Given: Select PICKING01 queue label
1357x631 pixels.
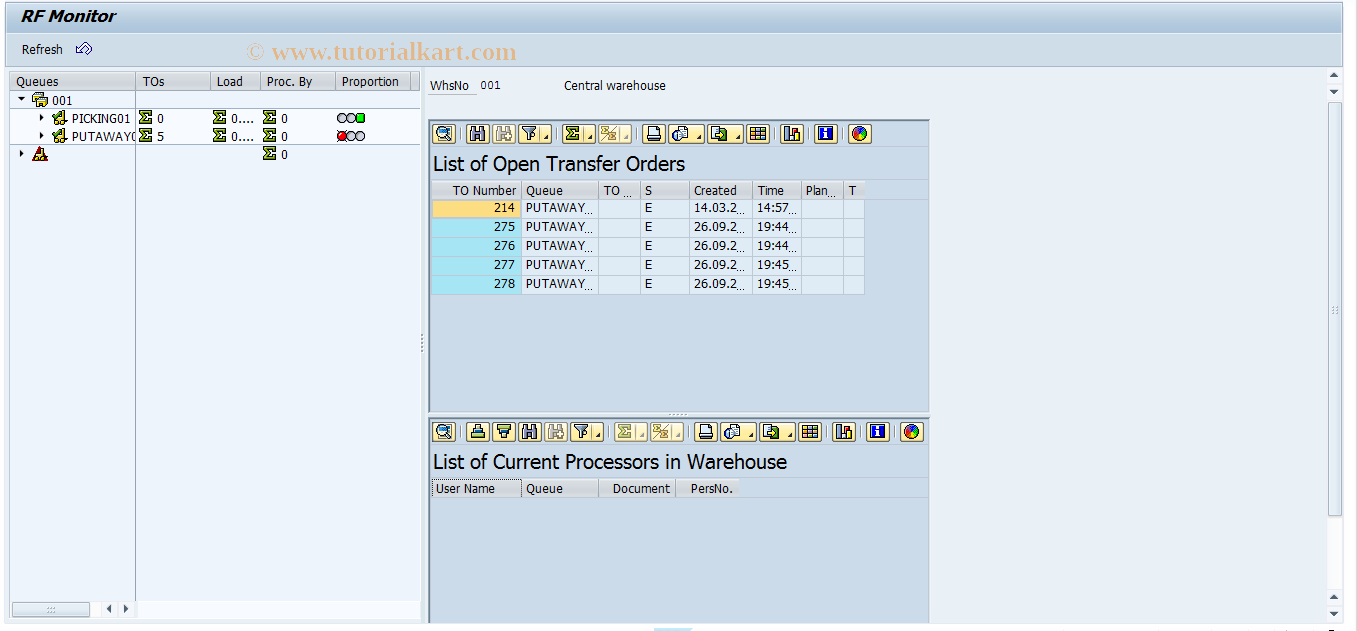Looking at the screenshot, I should 100,118.
